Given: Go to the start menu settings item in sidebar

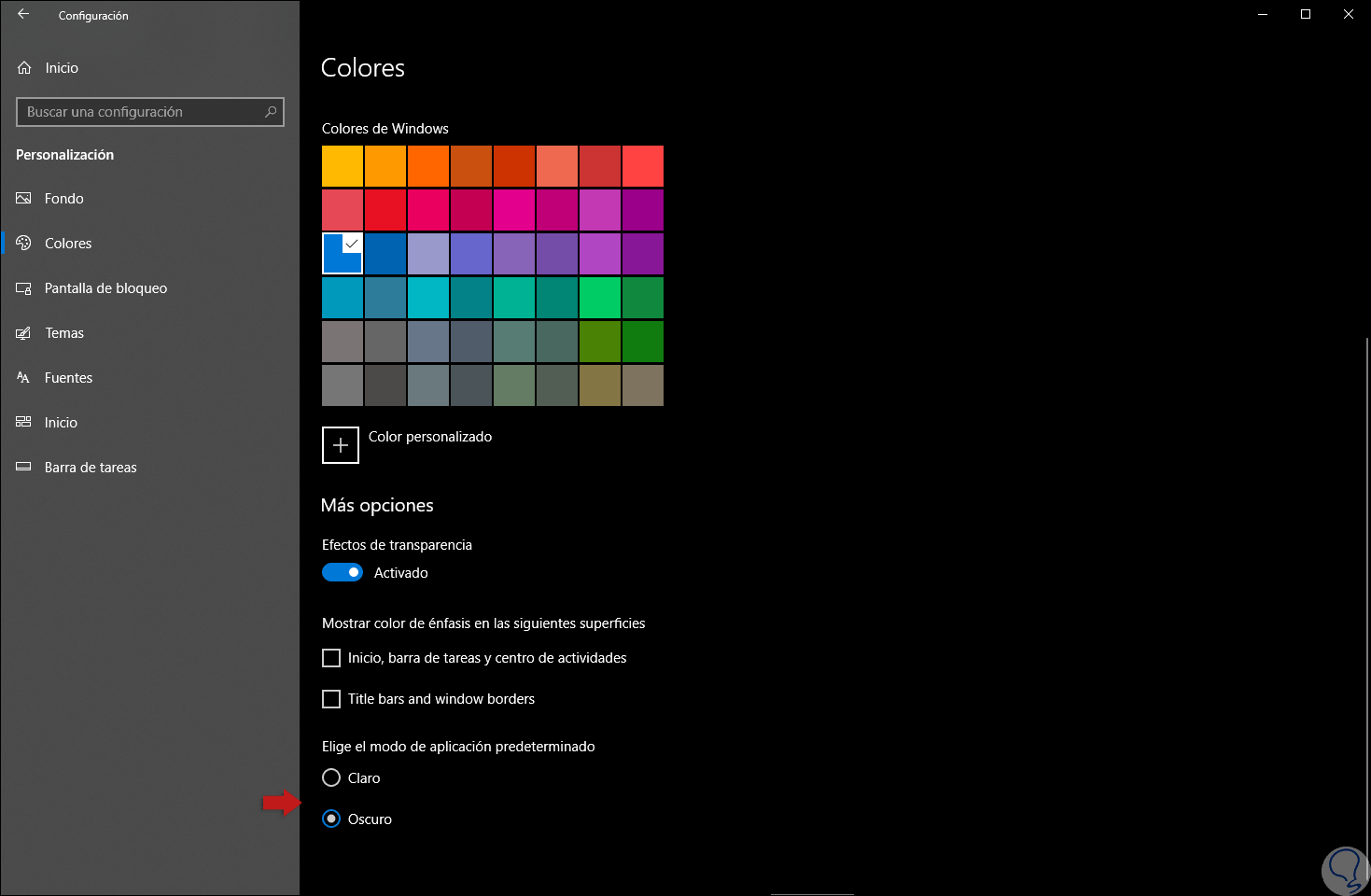Looking at the screenshot, I should coord(61,423).
